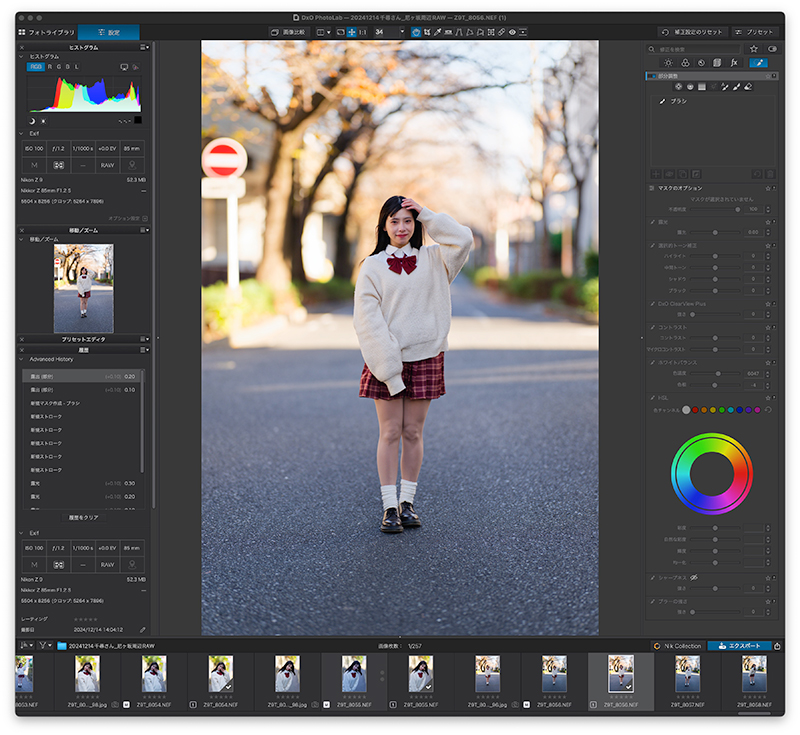Open the Light corrections tab (sun icon)
Image resolution: width=800 pixels, height=735 pixels.
pos(668,63)
